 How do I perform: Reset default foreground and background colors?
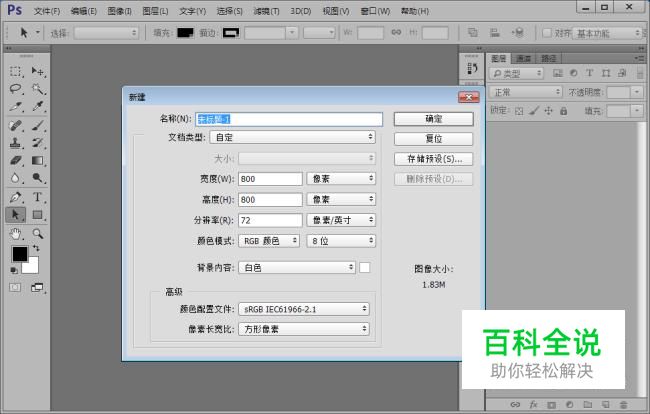pos(14,270)
